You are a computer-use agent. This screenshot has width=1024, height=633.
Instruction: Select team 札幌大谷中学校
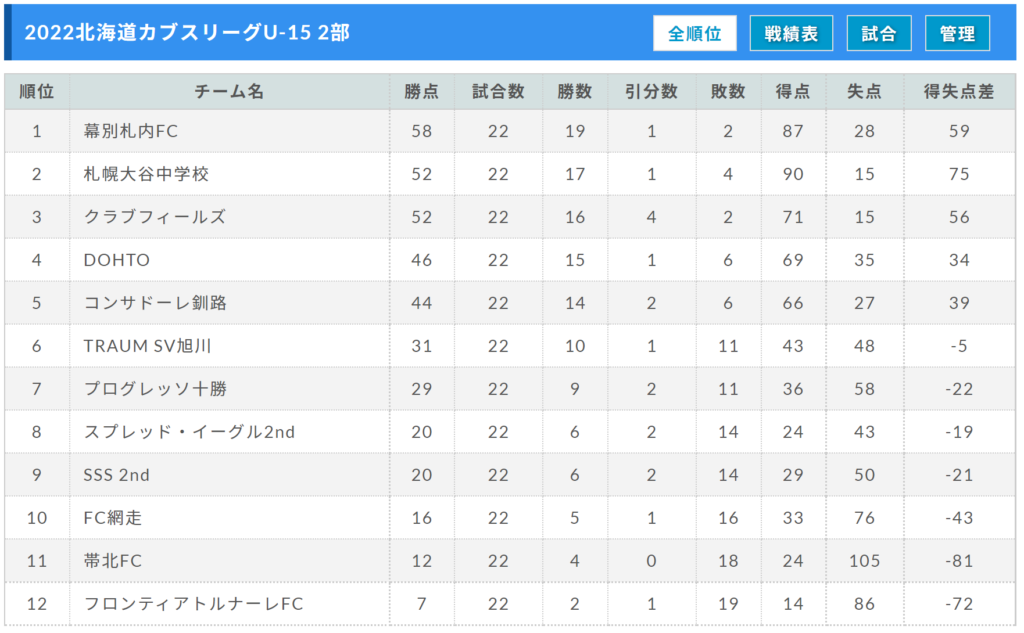(x=146, y=174)
